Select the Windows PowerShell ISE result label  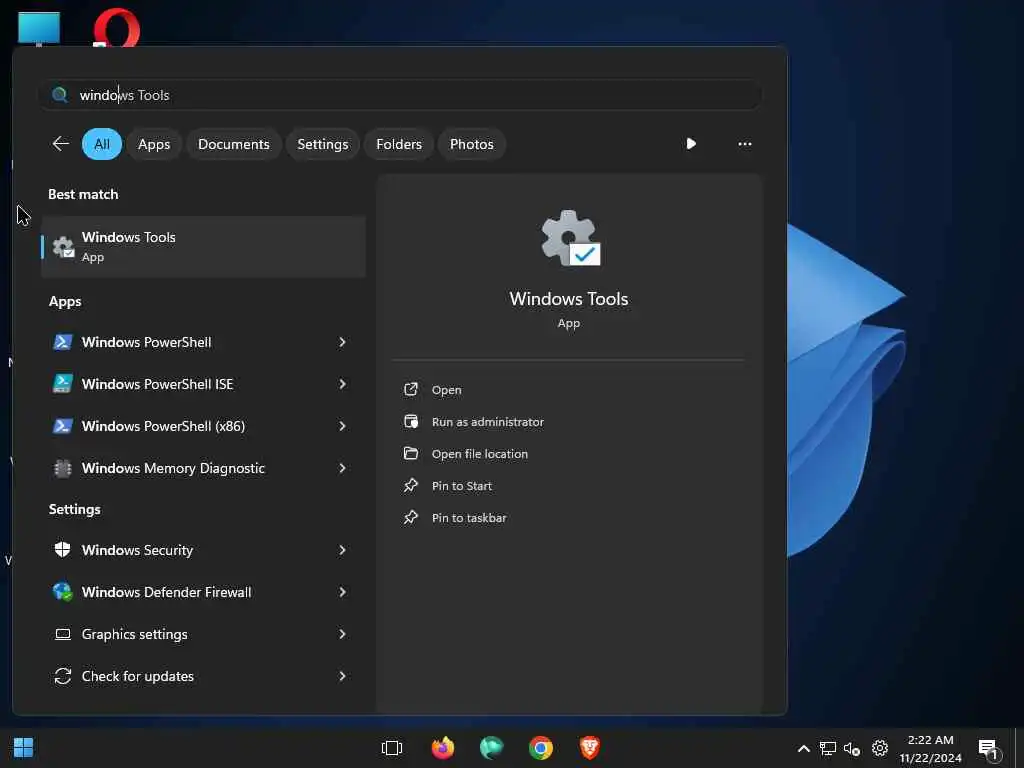click(x=157, y=384)
